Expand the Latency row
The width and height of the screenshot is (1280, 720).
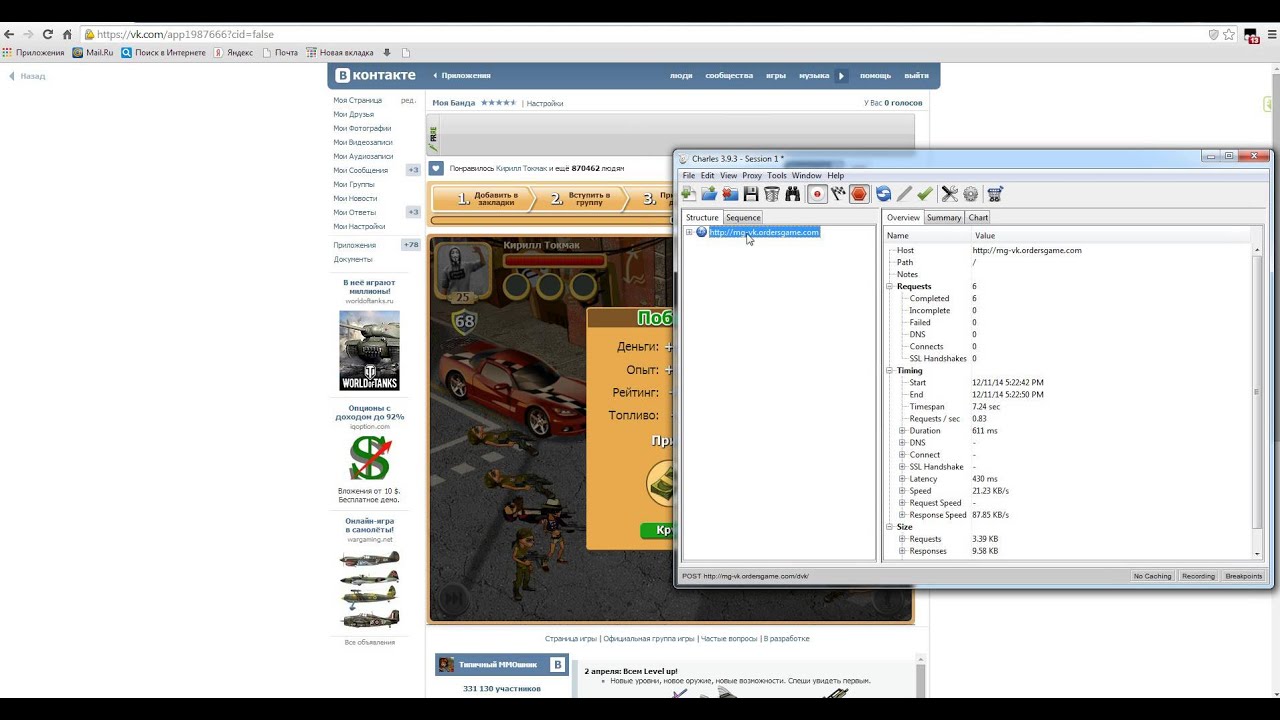point(902,479)
